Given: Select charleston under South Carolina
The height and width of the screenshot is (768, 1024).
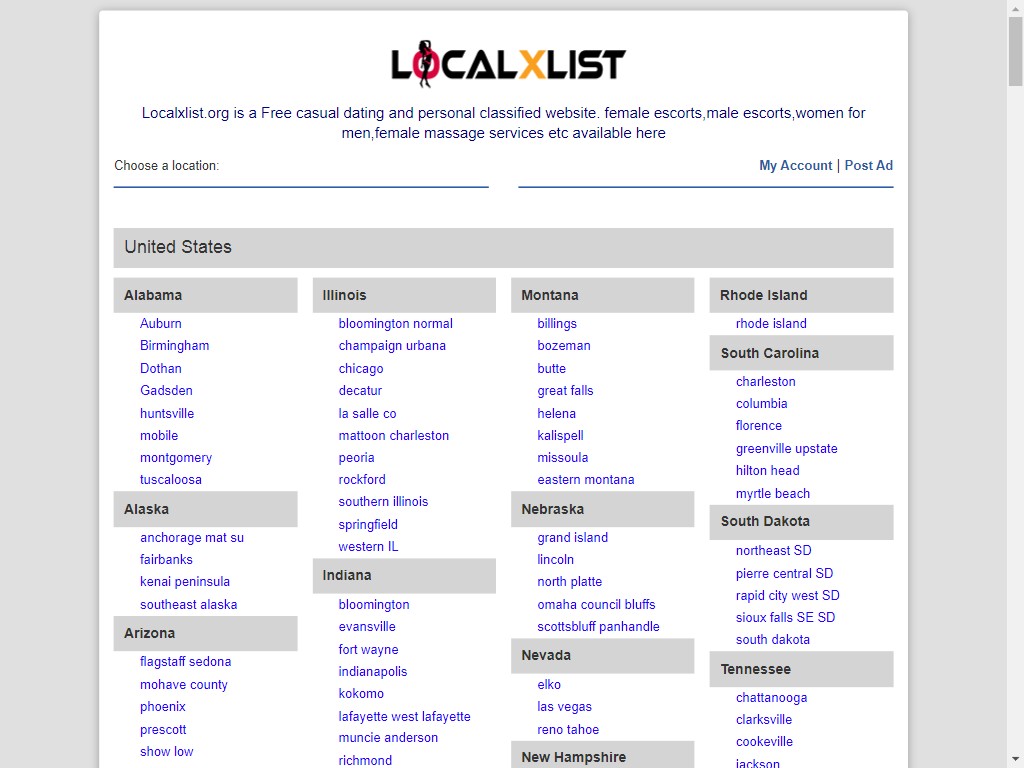Looking at the screenshot, I should point(765,381).
